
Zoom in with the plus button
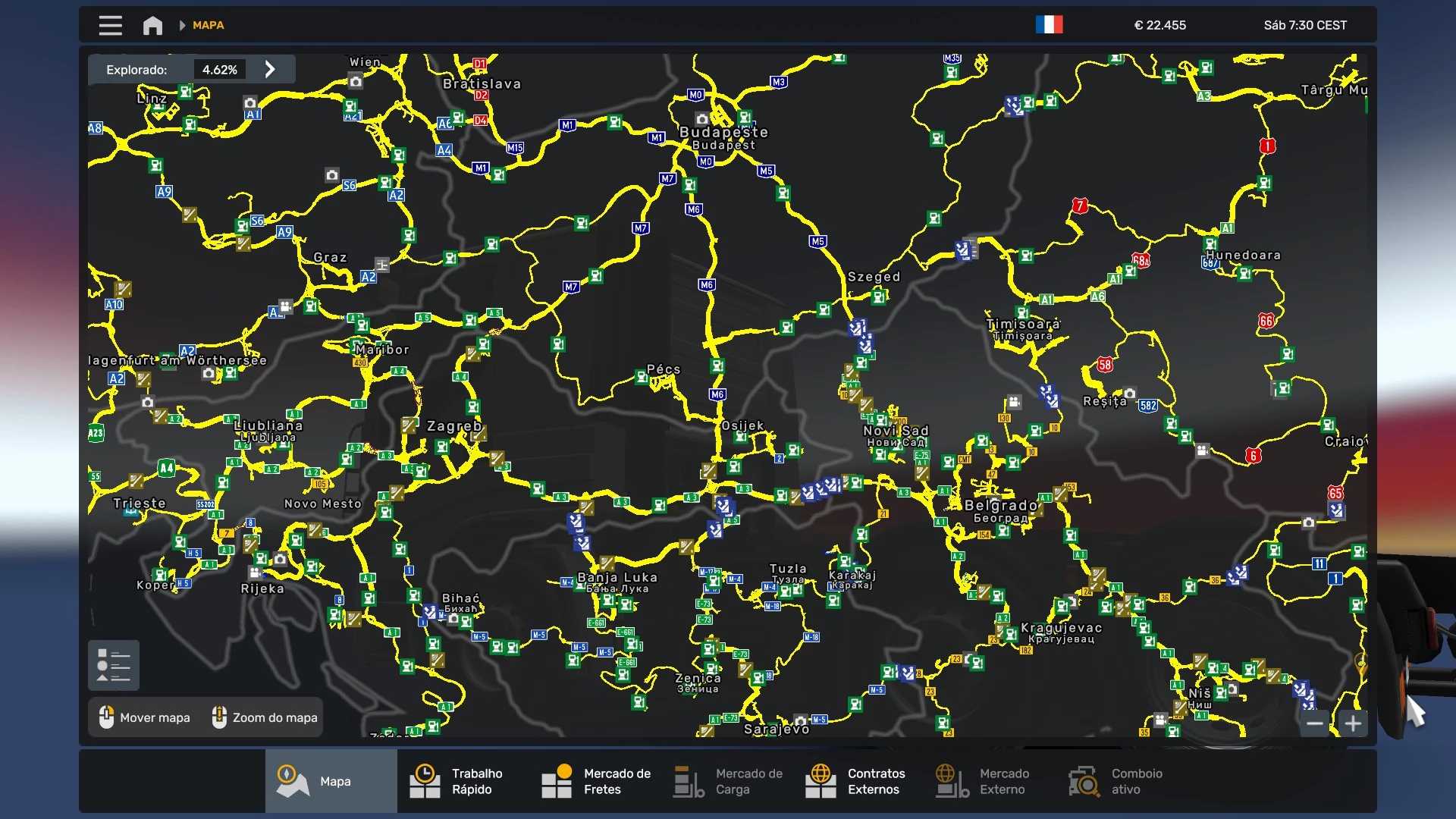pos(1353,723)
